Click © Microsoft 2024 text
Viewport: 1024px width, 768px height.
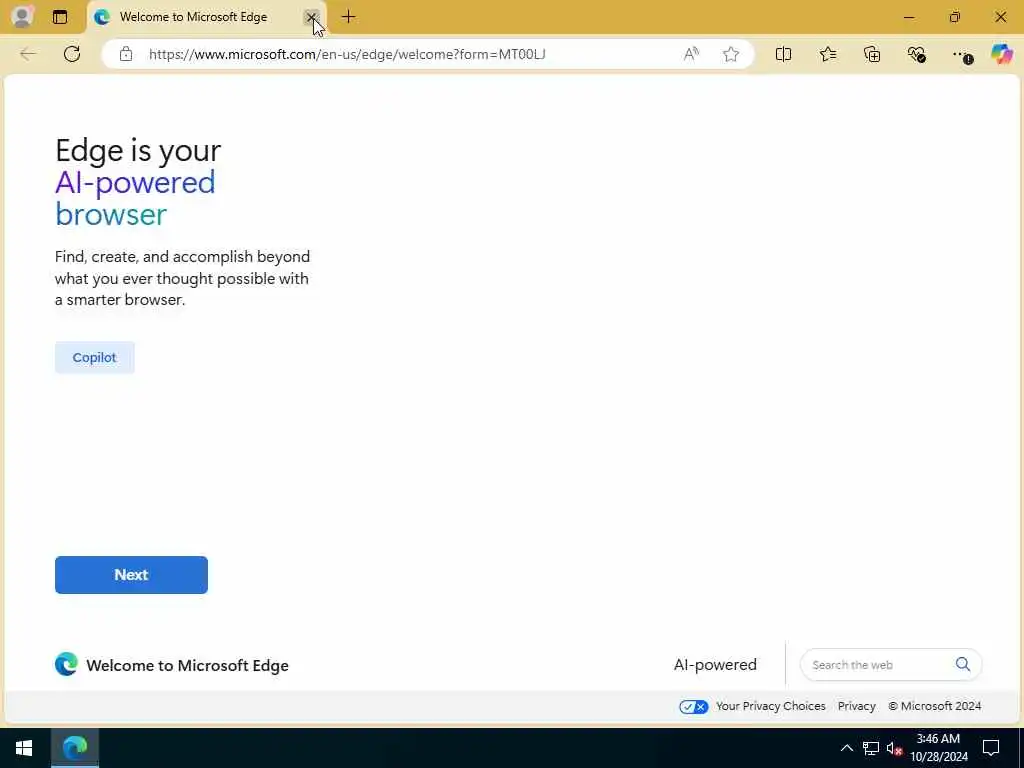pos(935,706)
